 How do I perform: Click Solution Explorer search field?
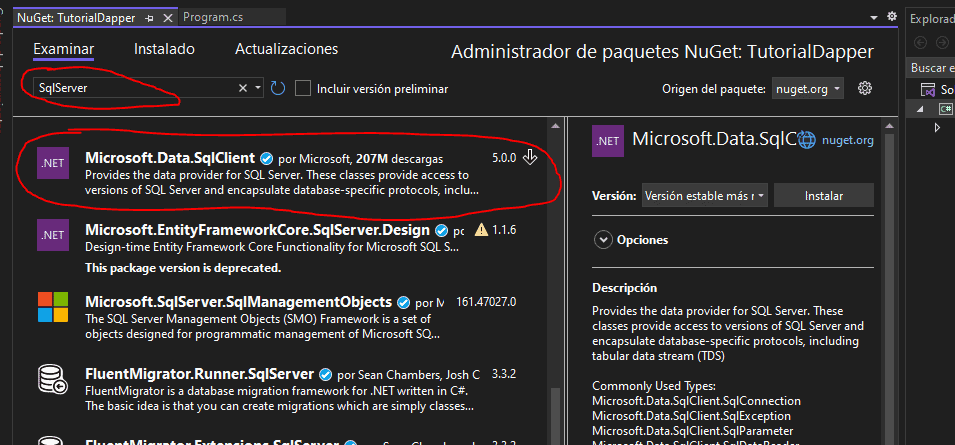931,68
